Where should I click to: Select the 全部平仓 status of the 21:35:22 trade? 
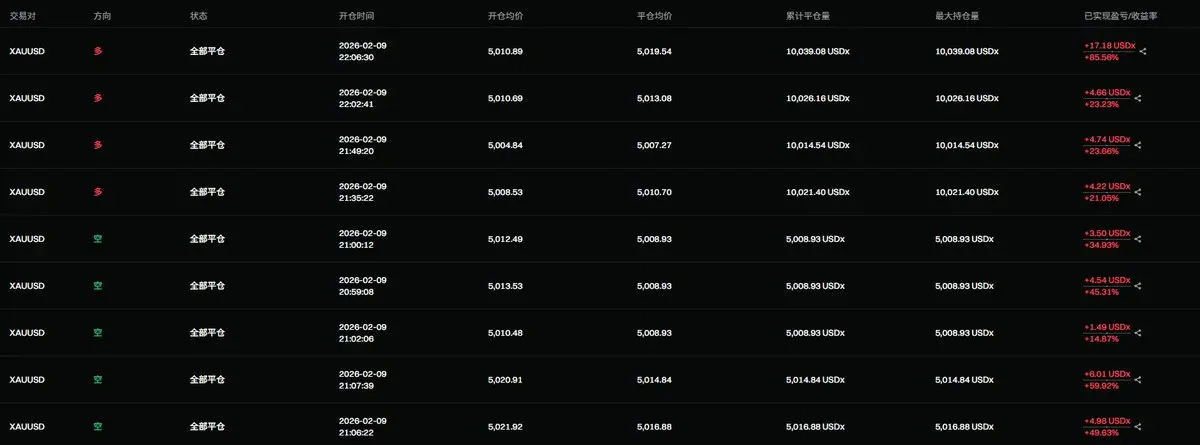[x=207, y=192]
